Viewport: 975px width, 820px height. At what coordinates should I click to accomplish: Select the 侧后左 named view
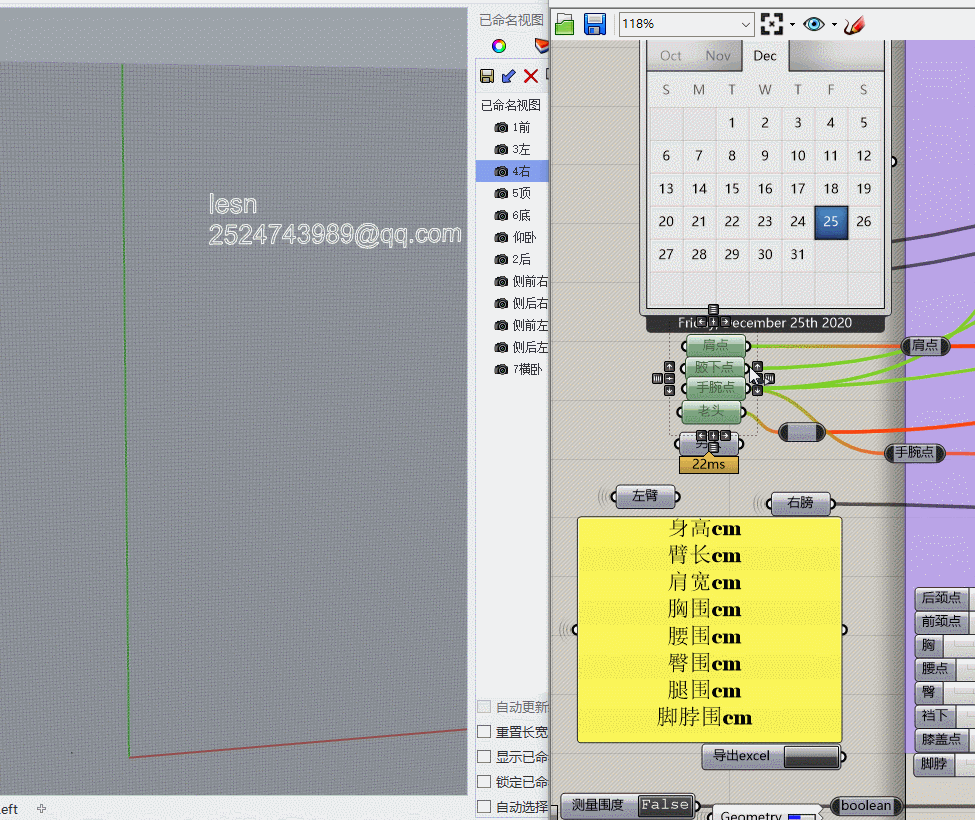tap(512, 347)
